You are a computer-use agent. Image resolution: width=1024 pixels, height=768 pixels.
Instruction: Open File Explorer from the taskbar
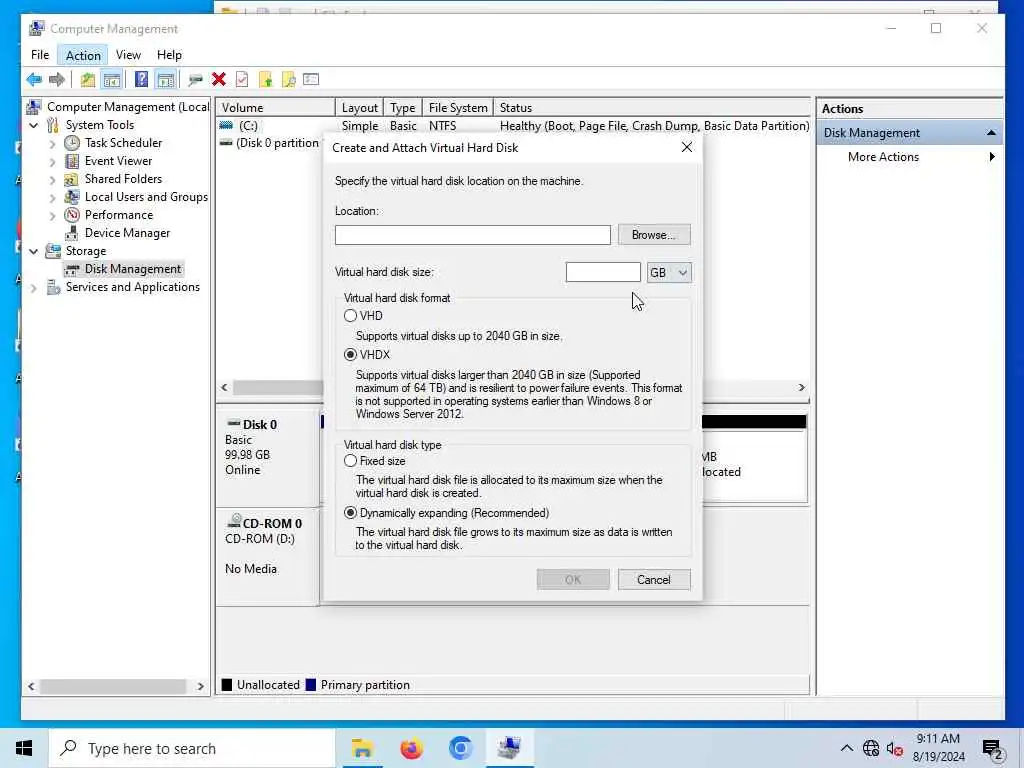362,748
